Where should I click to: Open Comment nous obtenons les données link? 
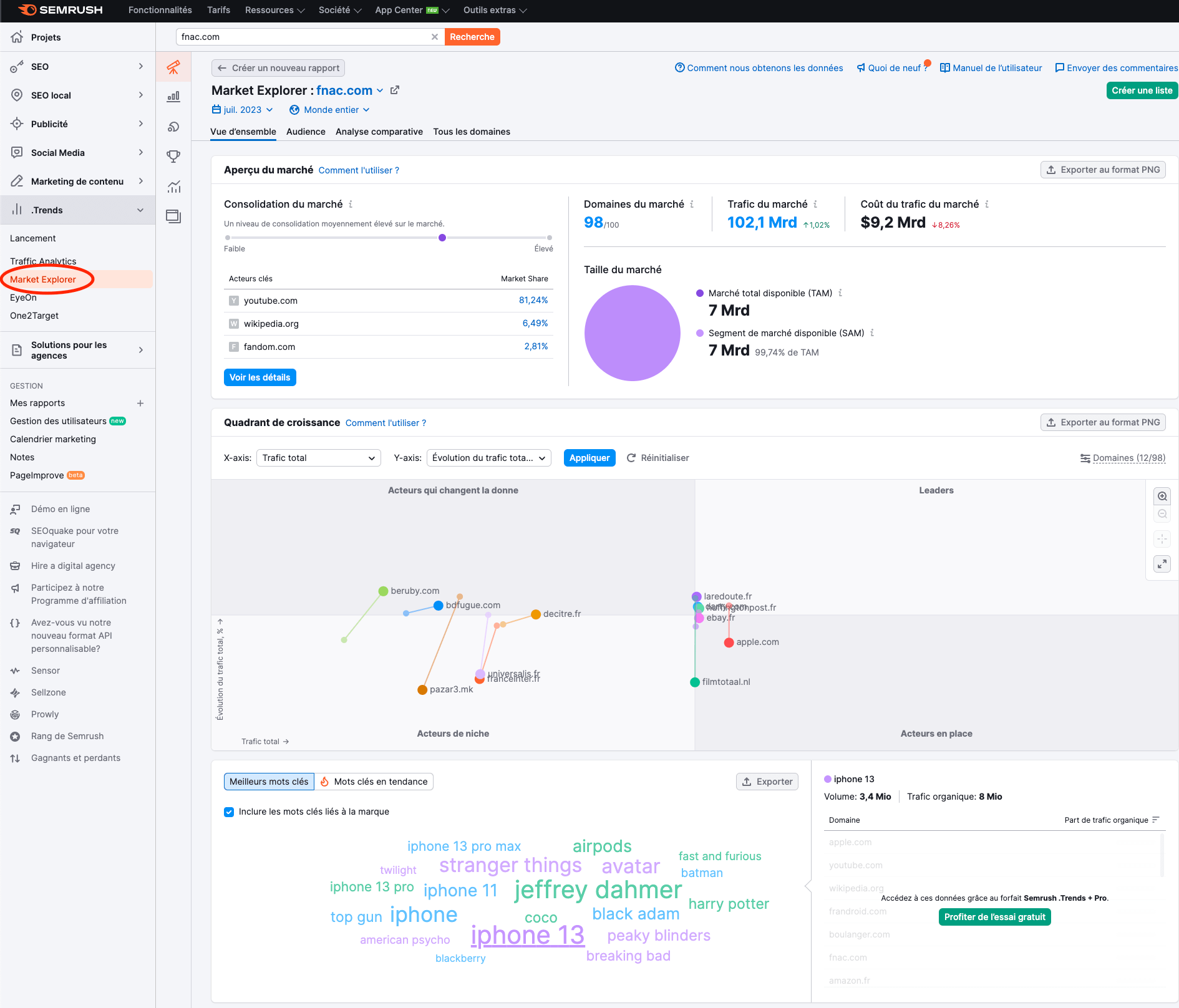coord(759,68)
